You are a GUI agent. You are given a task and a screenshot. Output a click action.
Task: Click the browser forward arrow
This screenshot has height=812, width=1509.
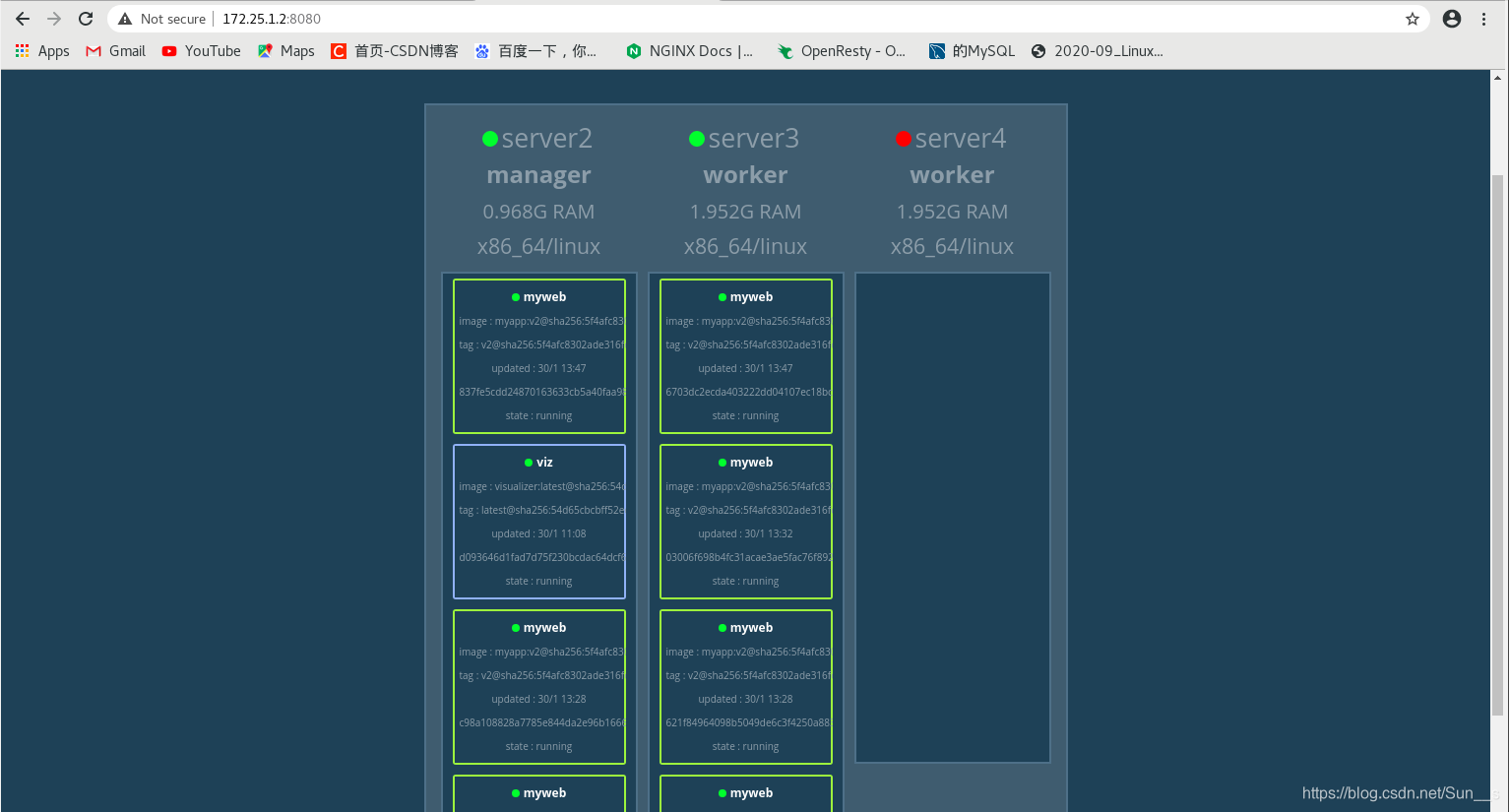[54, 19]
